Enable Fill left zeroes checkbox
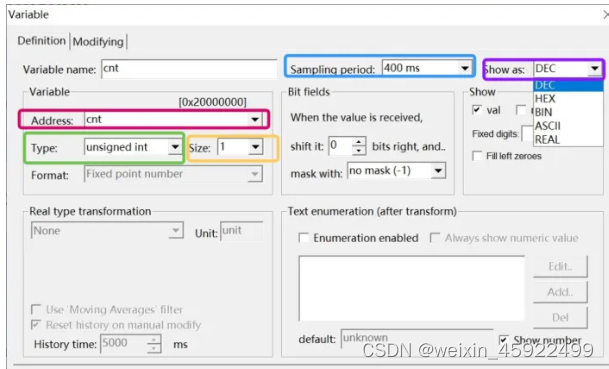 coord(477,156)
